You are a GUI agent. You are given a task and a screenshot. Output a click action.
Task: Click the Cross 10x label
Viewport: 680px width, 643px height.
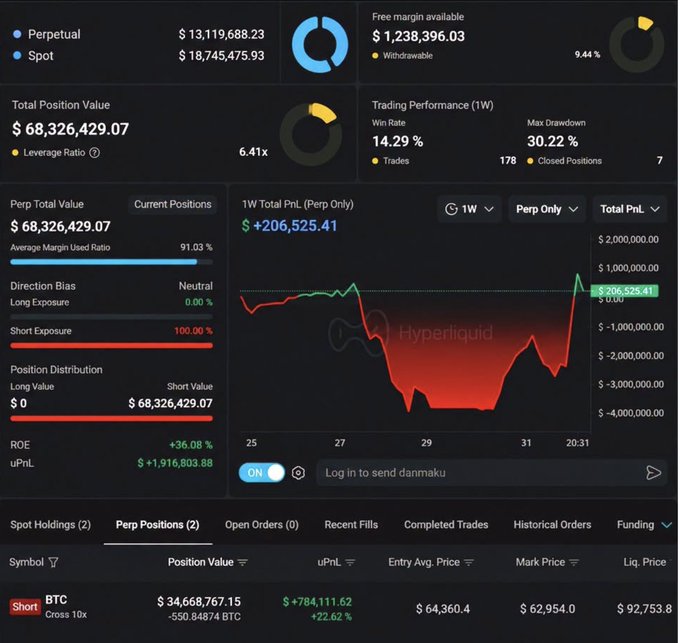tap(66, 615)
